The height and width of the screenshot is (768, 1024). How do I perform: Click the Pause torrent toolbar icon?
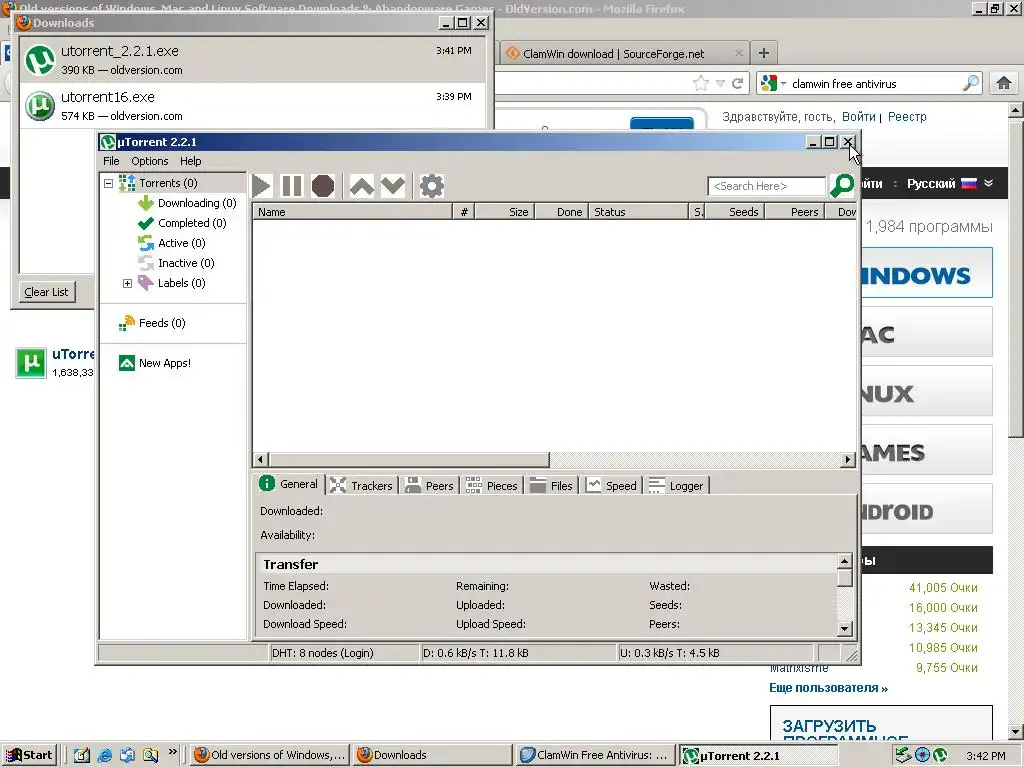(x=291, y=186)
